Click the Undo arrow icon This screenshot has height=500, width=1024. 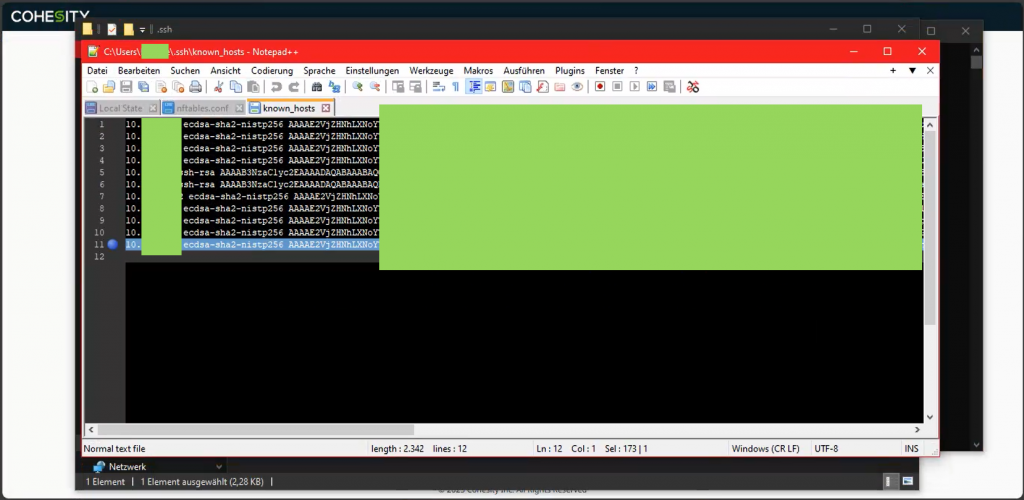[x=276, y=87]
